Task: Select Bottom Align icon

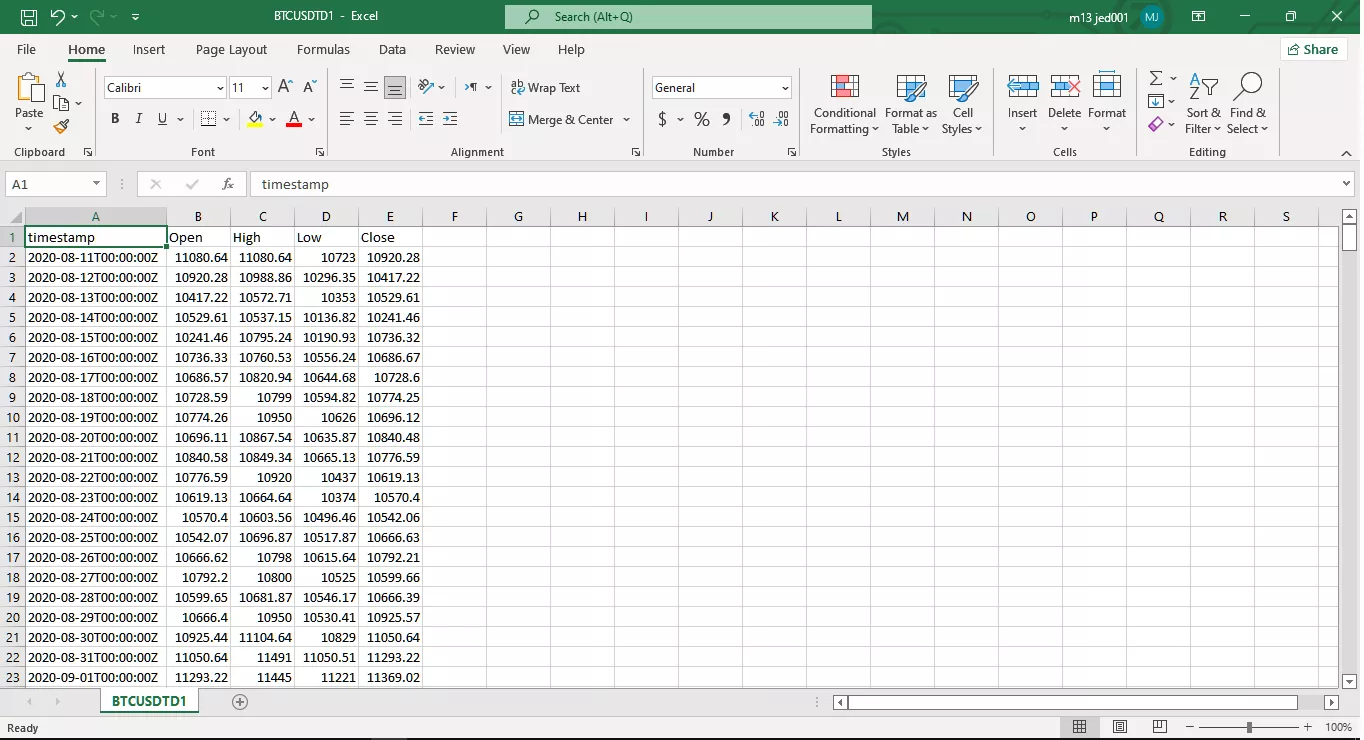Action: click(x=395, y=87)
